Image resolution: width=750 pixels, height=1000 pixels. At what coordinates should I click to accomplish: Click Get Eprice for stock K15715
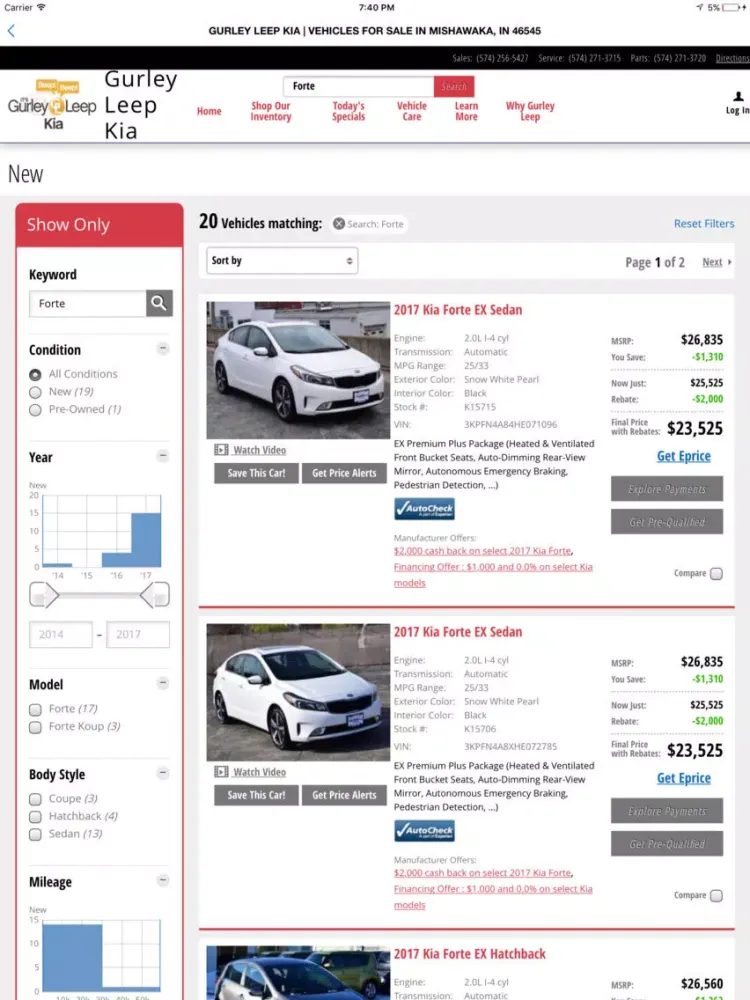684,456
